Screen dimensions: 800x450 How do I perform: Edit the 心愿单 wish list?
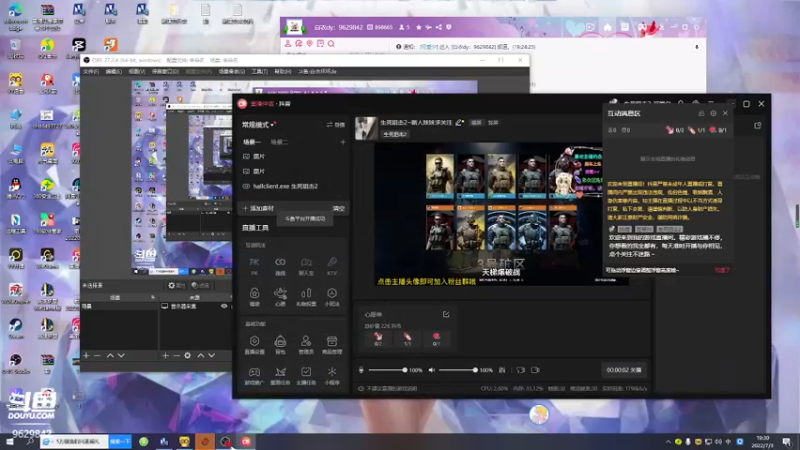[x=446, y=314]
